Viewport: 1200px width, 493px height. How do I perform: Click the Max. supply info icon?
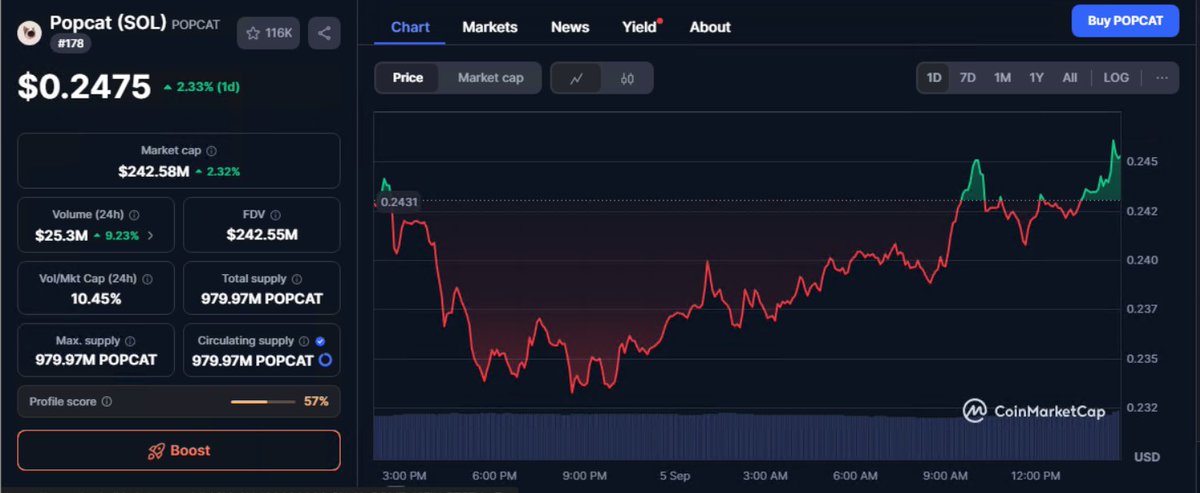(x=130, y=341)
